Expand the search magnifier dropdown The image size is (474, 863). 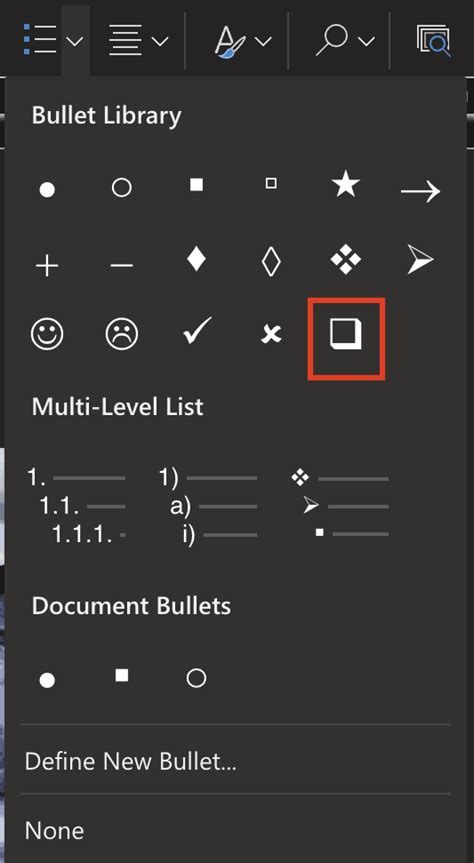(366, 41)
